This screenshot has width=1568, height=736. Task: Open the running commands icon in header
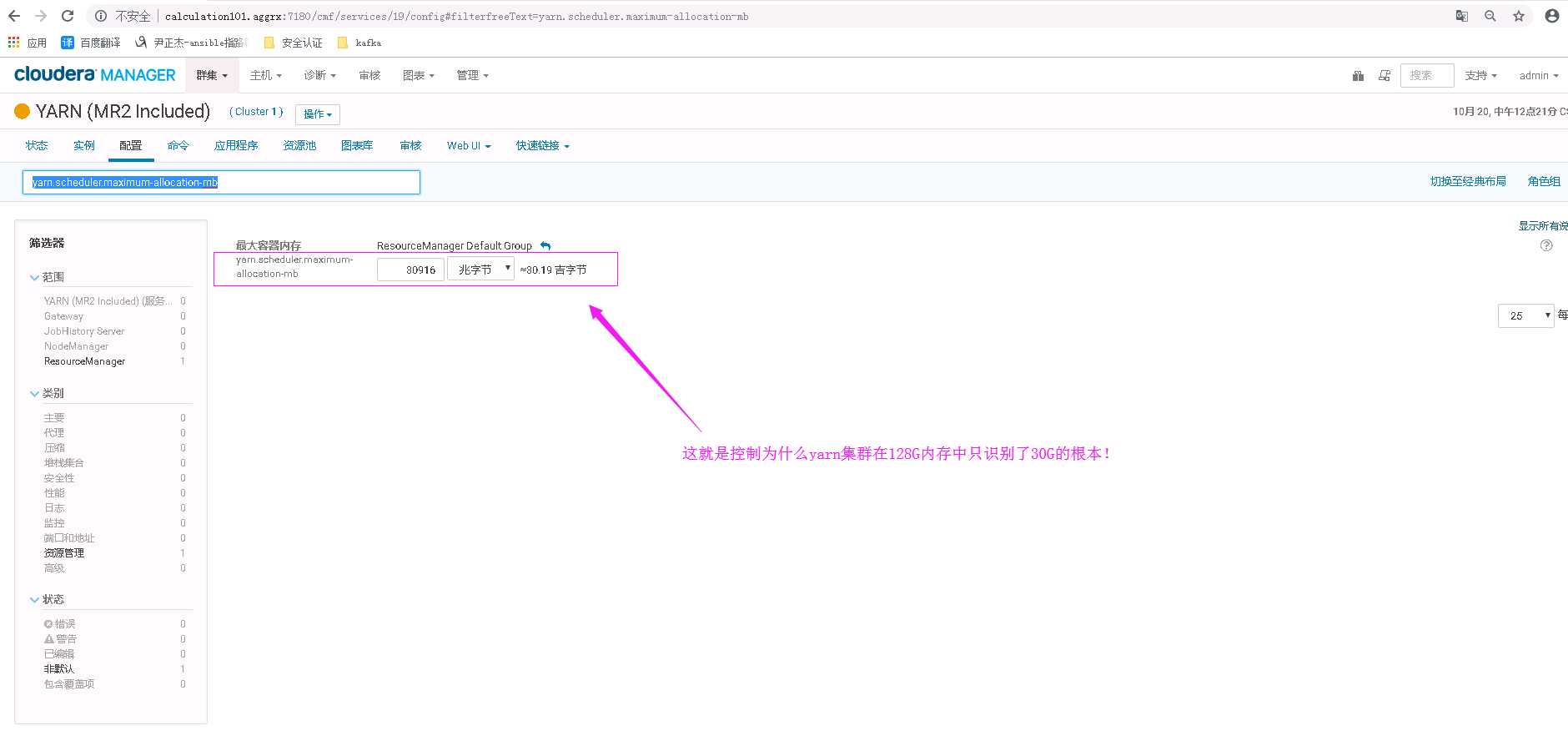pyautogui.click(x=1385, y=75)
